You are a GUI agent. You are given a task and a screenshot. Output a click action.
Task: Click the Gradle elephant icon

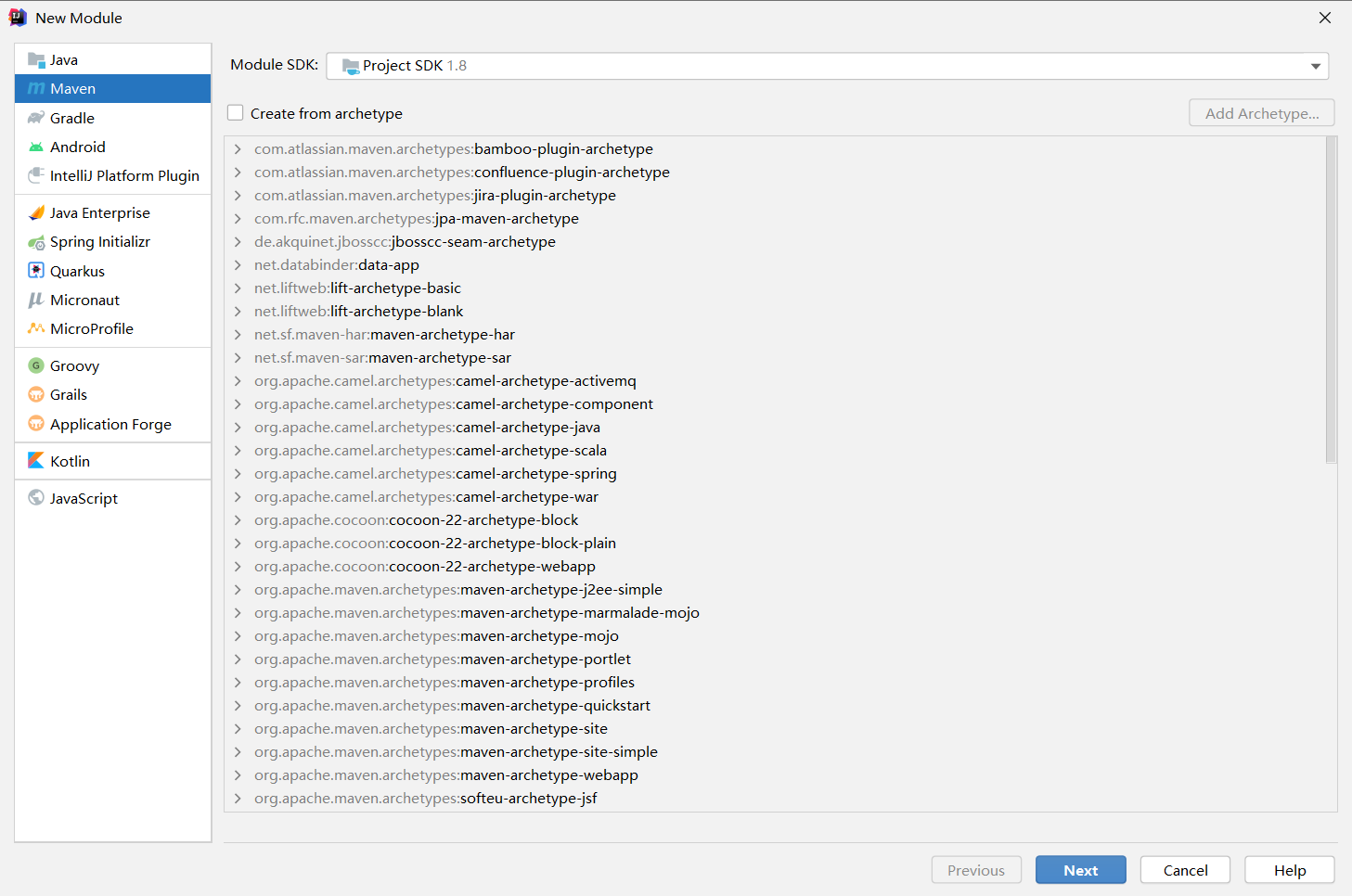pyautogui.click(x=36, y=118)
